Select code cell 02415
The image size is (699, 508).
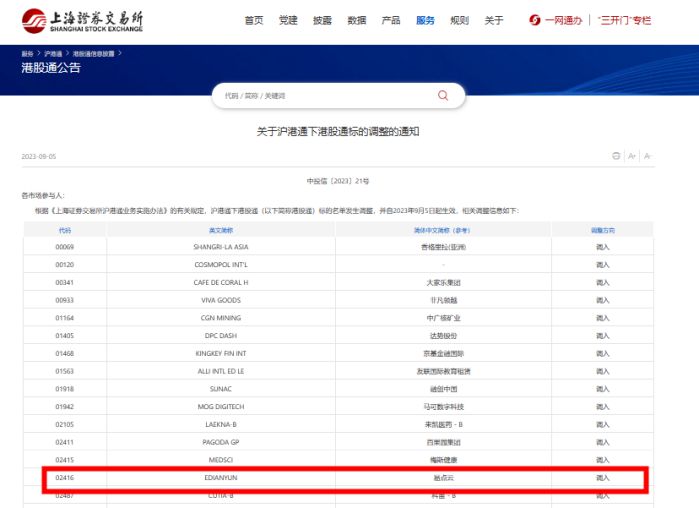coord(65,460)
